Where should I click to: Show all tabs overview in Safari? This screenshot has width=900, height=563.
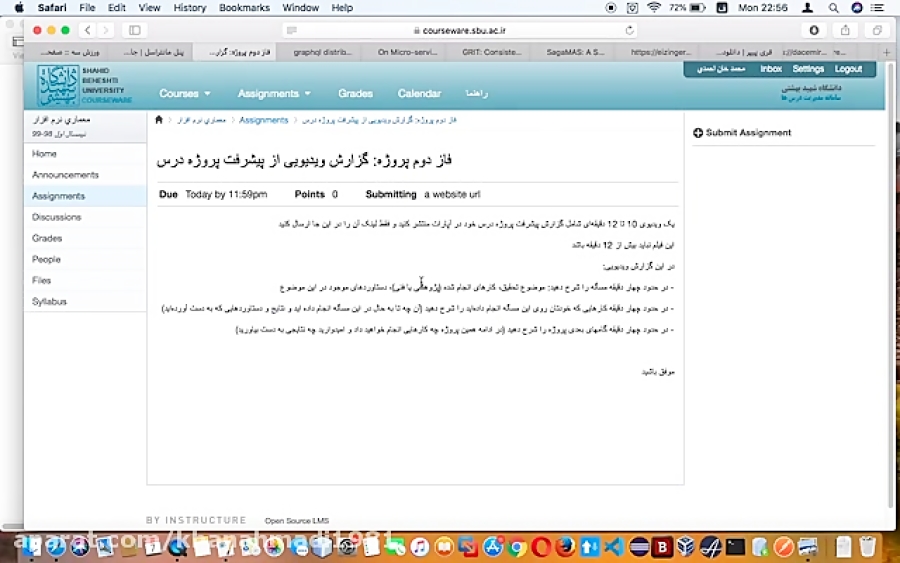876,30
